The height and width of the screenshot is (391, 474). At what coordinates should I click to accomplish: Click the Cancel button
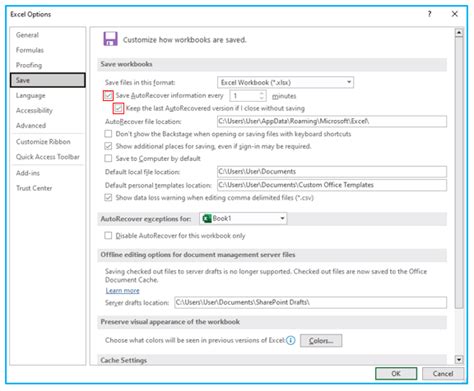[x=443, y=374]
